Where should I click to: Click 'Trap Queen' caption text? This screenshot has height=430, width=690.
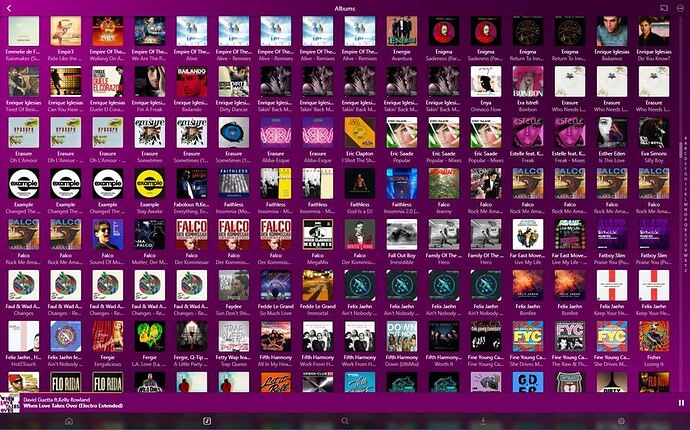click(x=234, y=364)
